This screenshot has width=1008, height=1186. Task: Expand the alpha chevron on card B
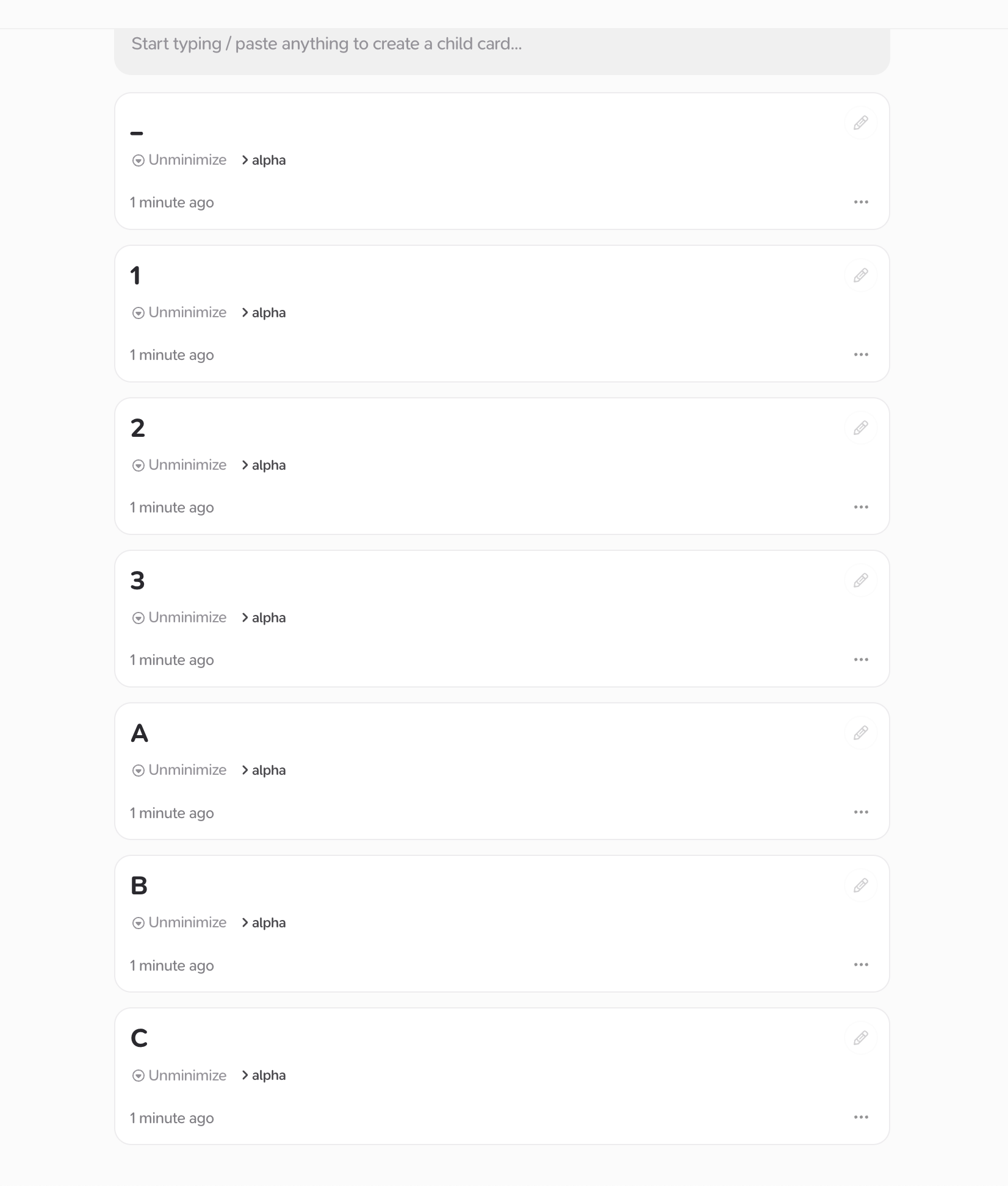[x=264, y=922]
